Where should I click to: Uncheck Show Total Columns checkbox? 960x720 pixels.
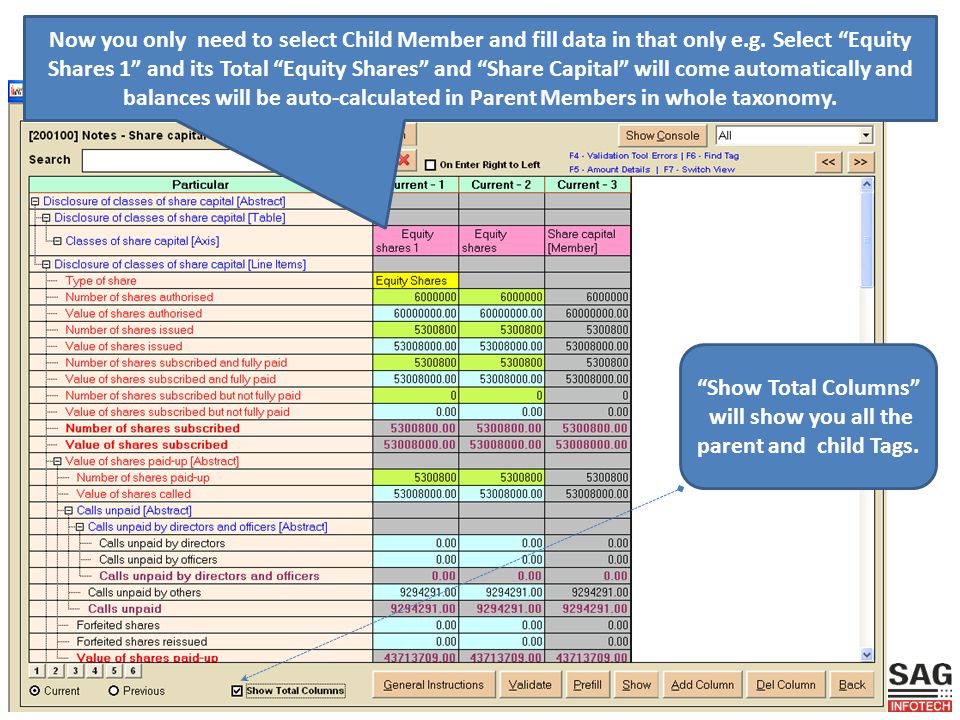(237, 691)
